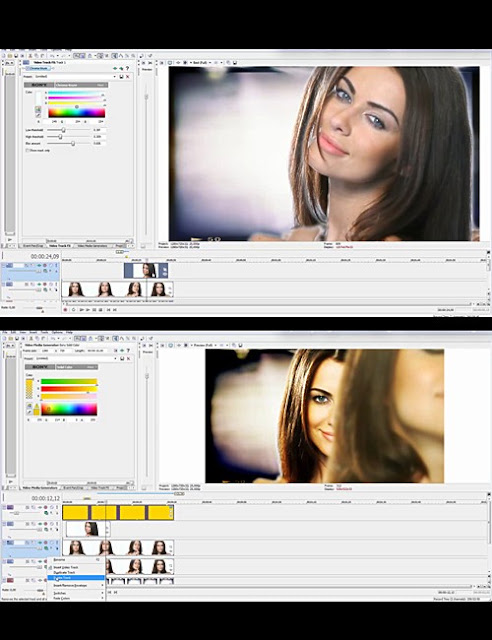Enable Show mask only checkbox
This screenshot has width=492, height=640.
[x=28, y=150]
